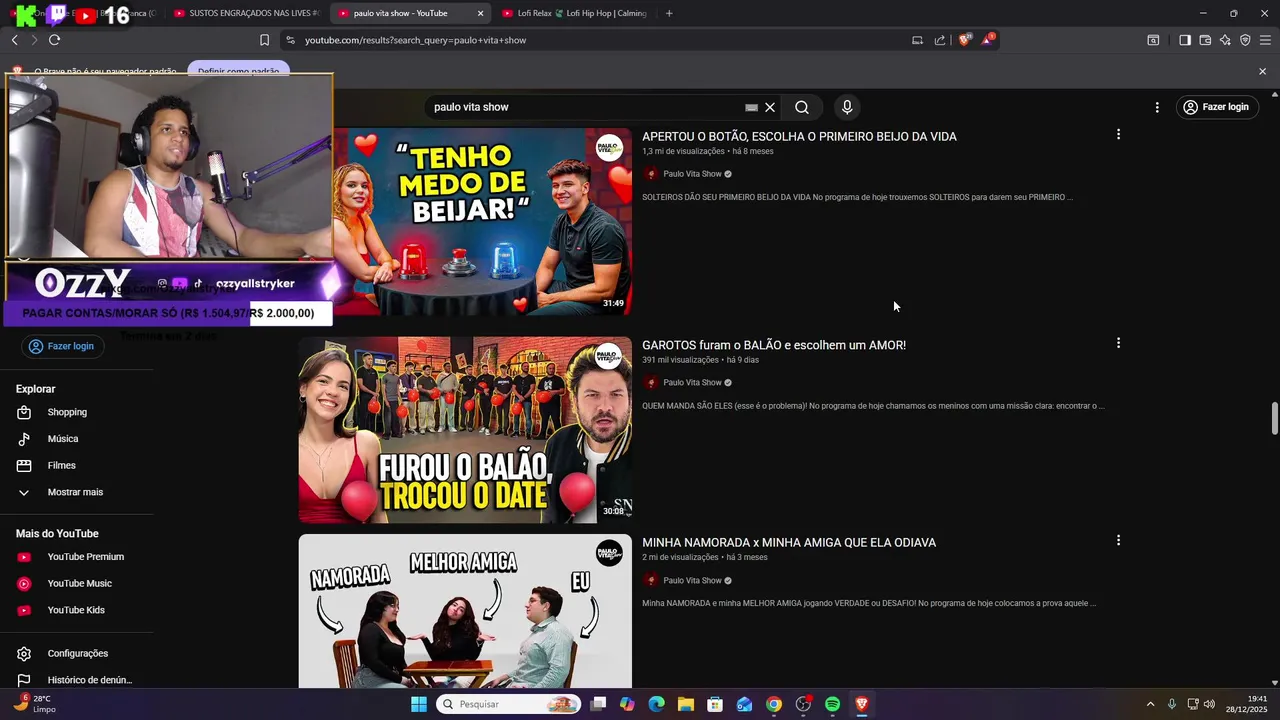Open Brave VPN shield icon
The height and width of the screenshot is (720, 1280).
click(1245, 40)
